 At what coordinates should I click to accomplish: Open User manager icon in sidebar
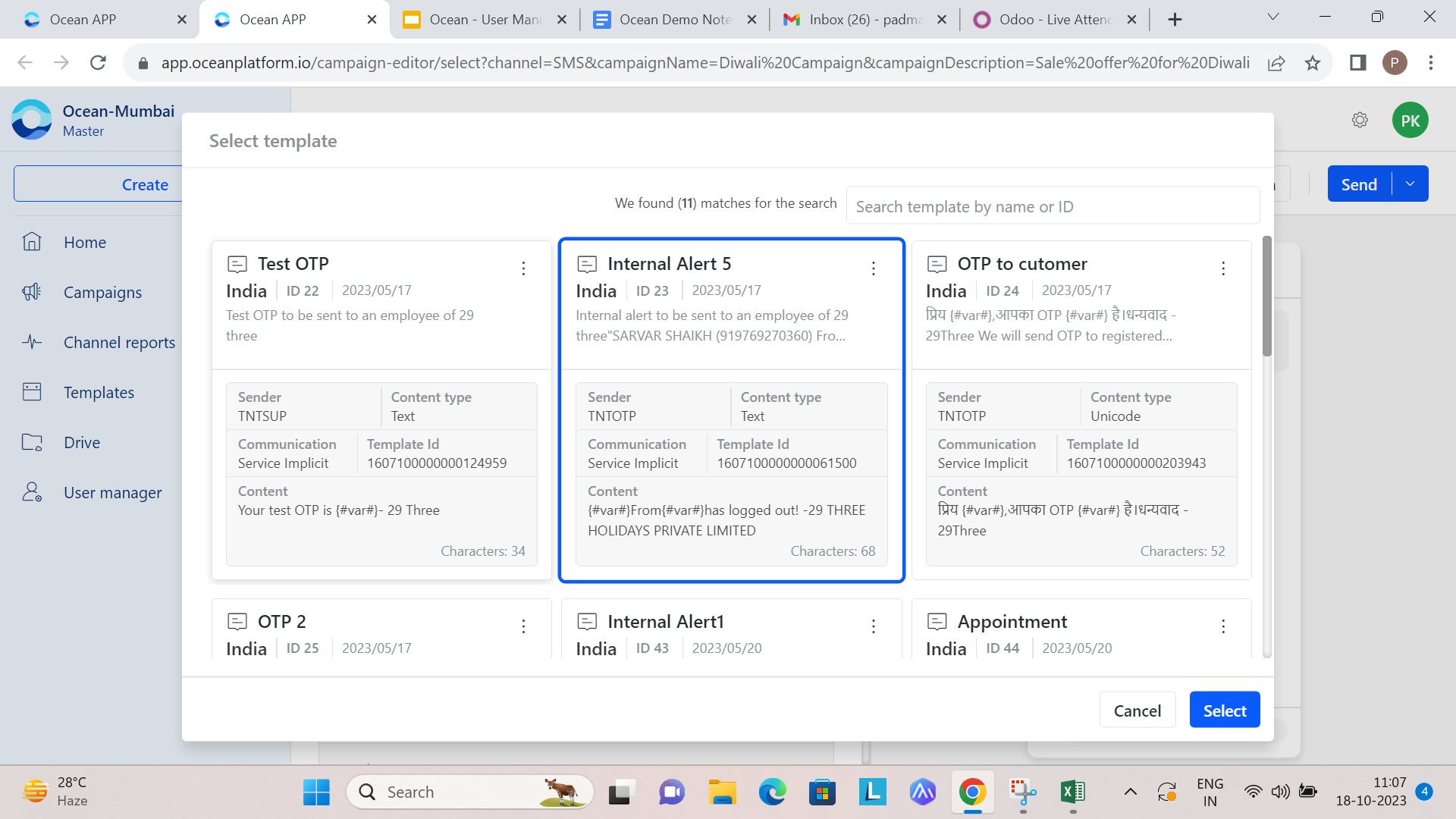point(32,492)
